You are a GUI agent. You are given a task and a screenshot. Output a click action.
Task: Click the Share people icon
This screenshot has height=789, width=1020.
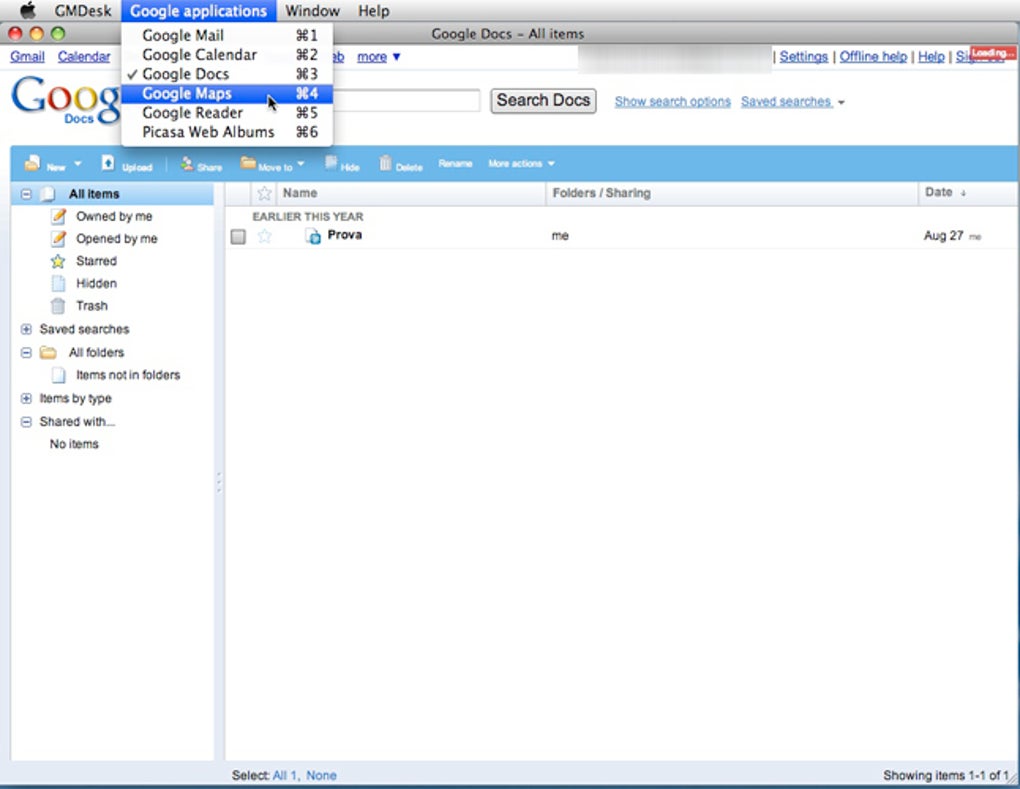[x=187, y=163]
